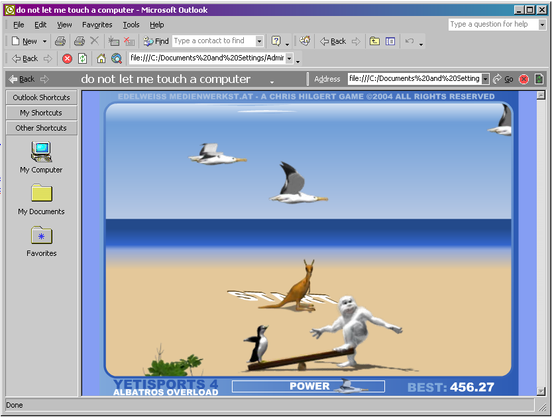
Task: Open the Web toolbar options arrow
Action: pos(298,61)
